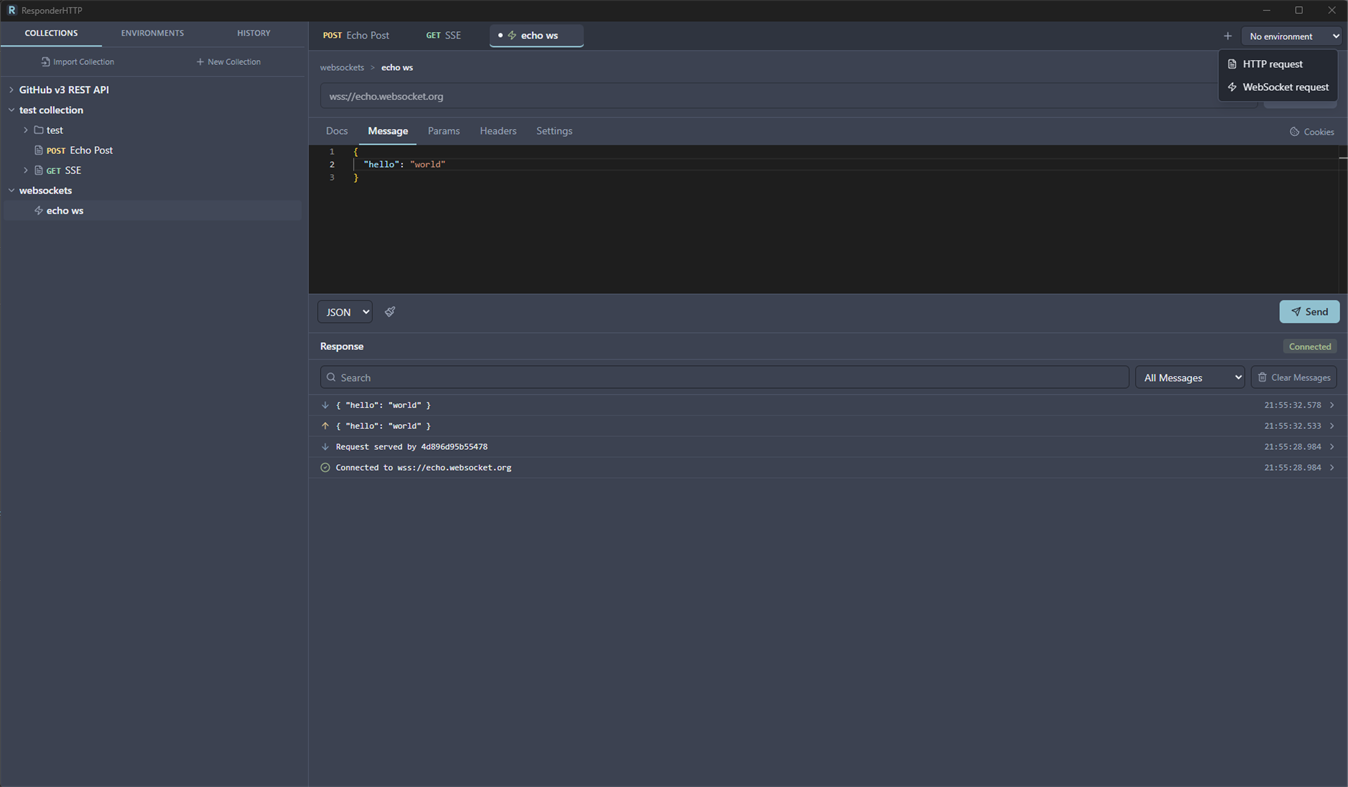1348x787 pixels.
Task: Select the GET SSE request tab
Action: [x=443, y=36]
